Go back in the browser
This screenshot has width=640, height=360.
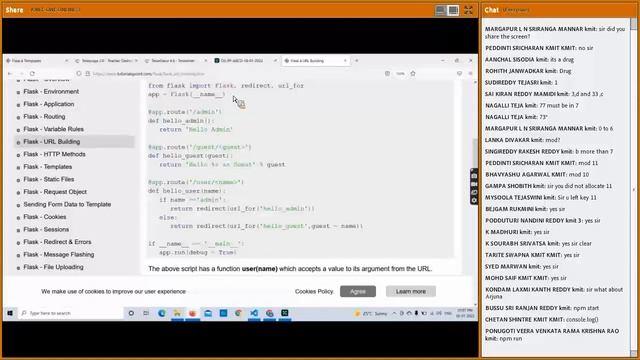pos(10,73)
